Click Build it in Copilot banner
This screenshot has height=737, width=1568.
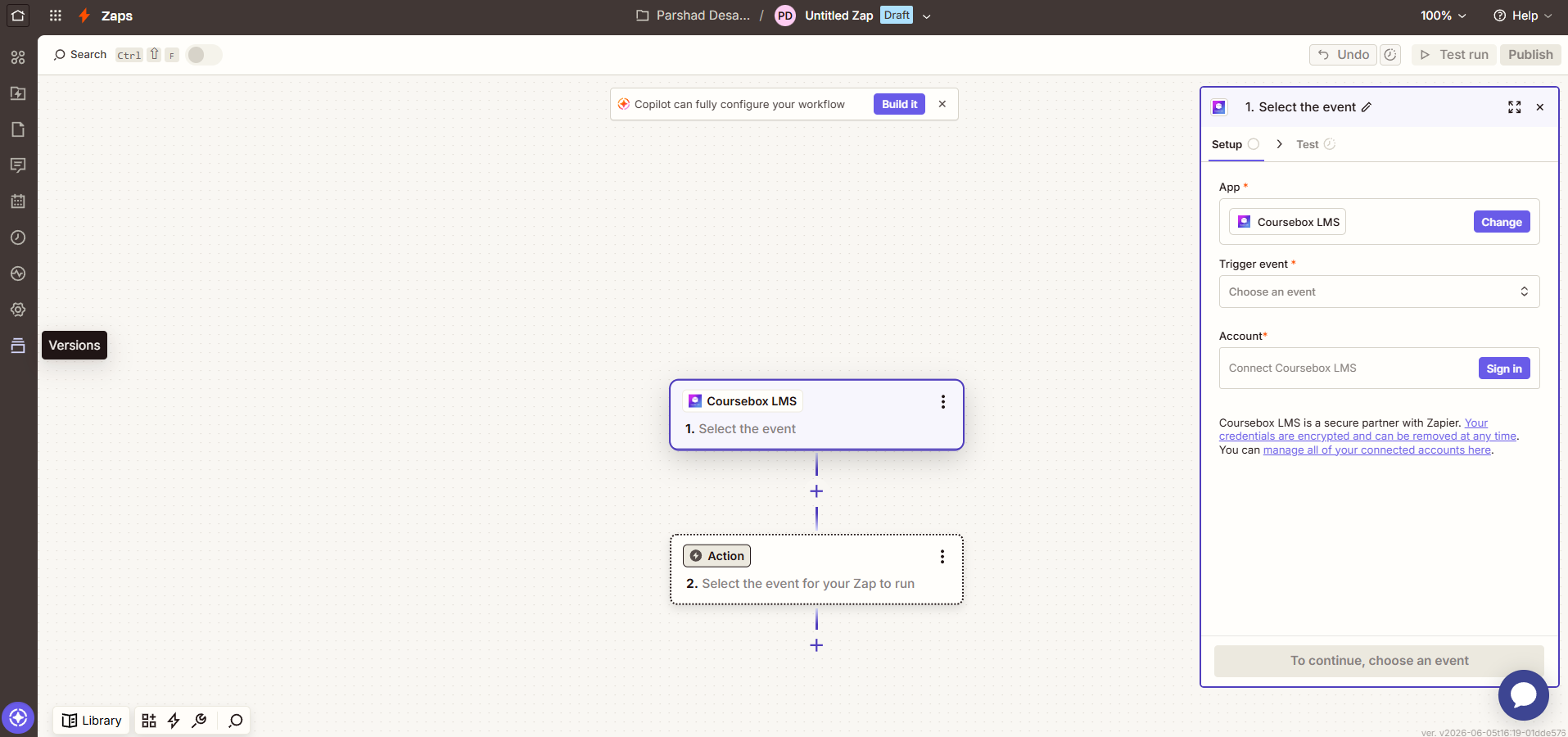899,104
